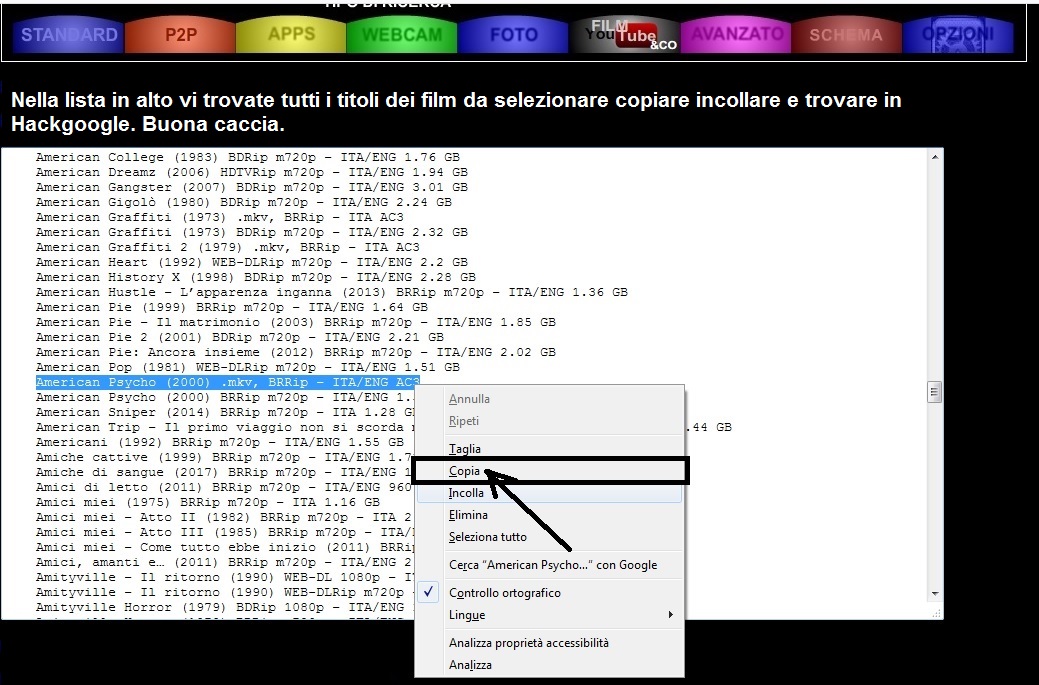Screen dimensions: 1039x685
Task: Click the film list scrollbar up arrow
Action: tap(935, 157)
